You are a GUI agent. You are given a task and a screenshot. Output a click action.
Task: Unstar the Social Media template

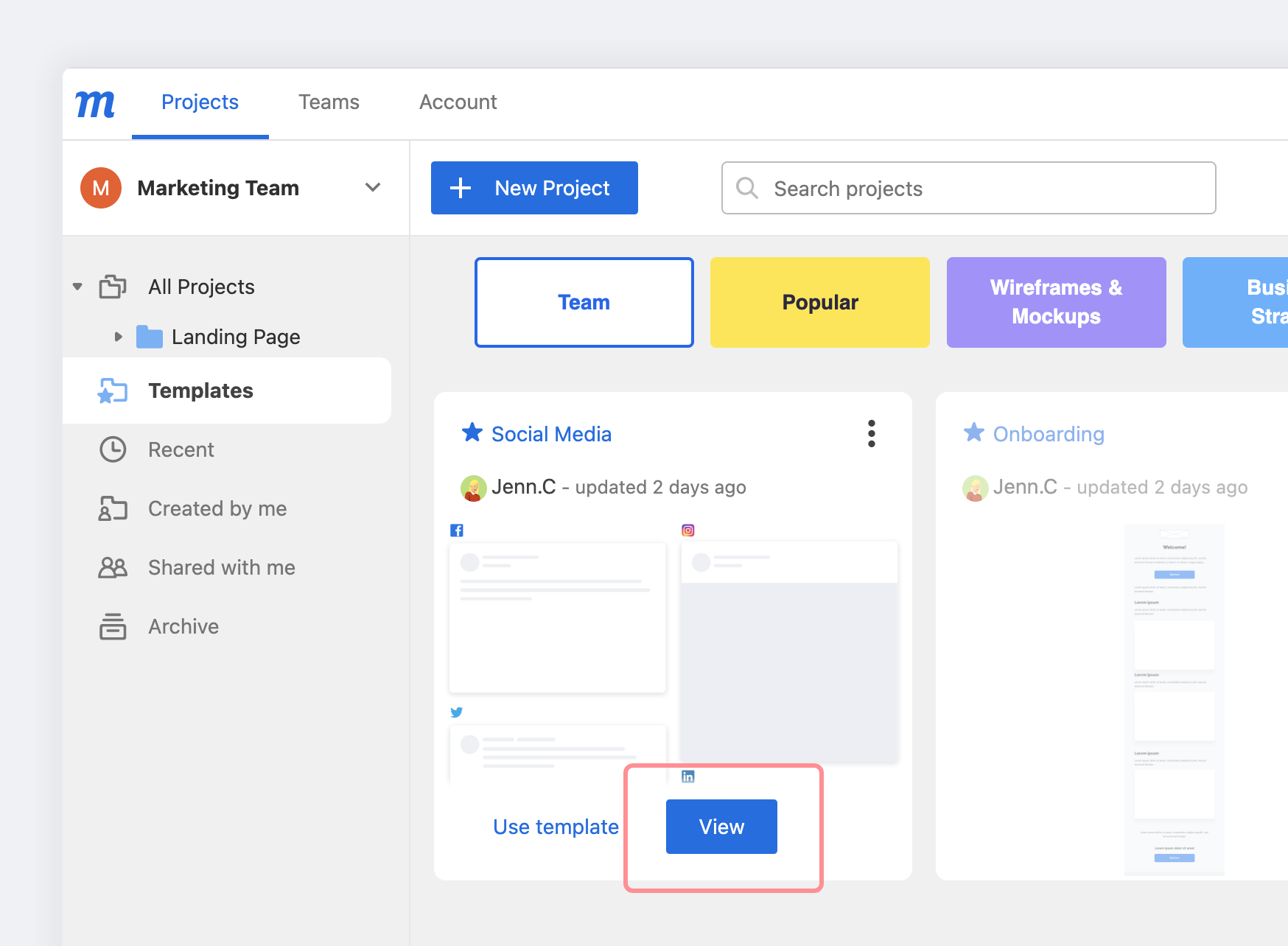(x=472, y=433)
